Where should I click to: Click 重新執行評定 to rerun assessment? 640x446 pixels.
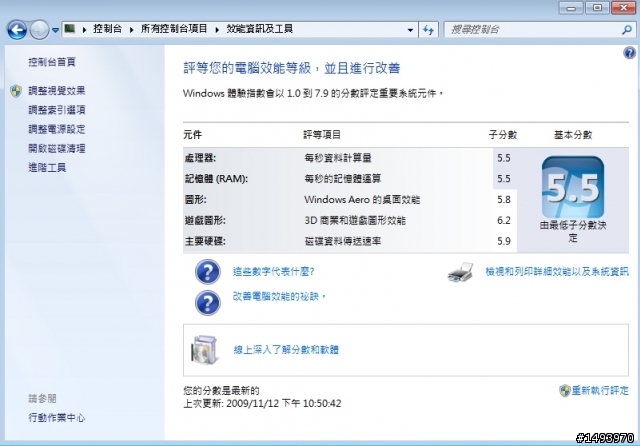pos(600,391)
